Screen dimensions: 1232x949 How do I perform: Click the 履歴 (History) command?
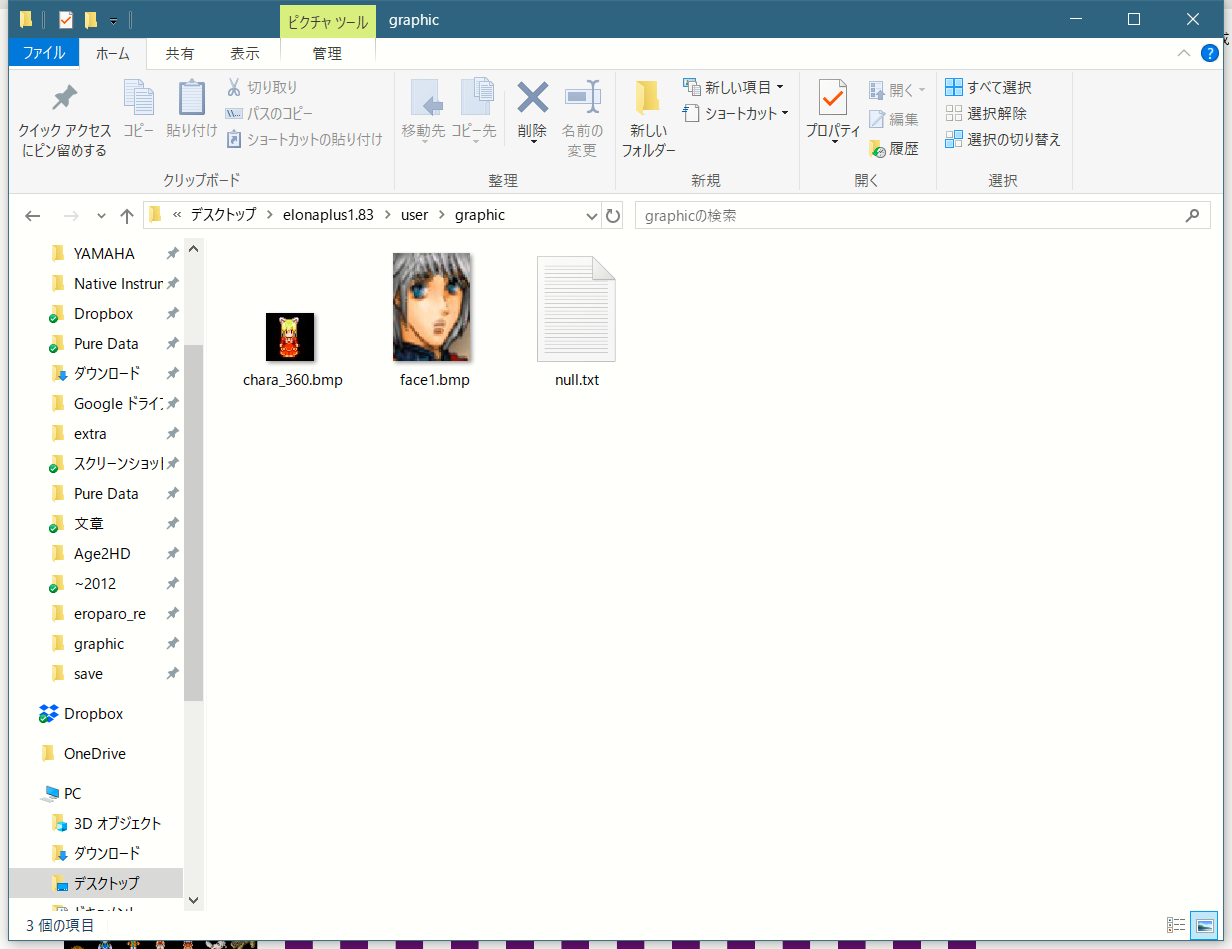click(894, 148)
